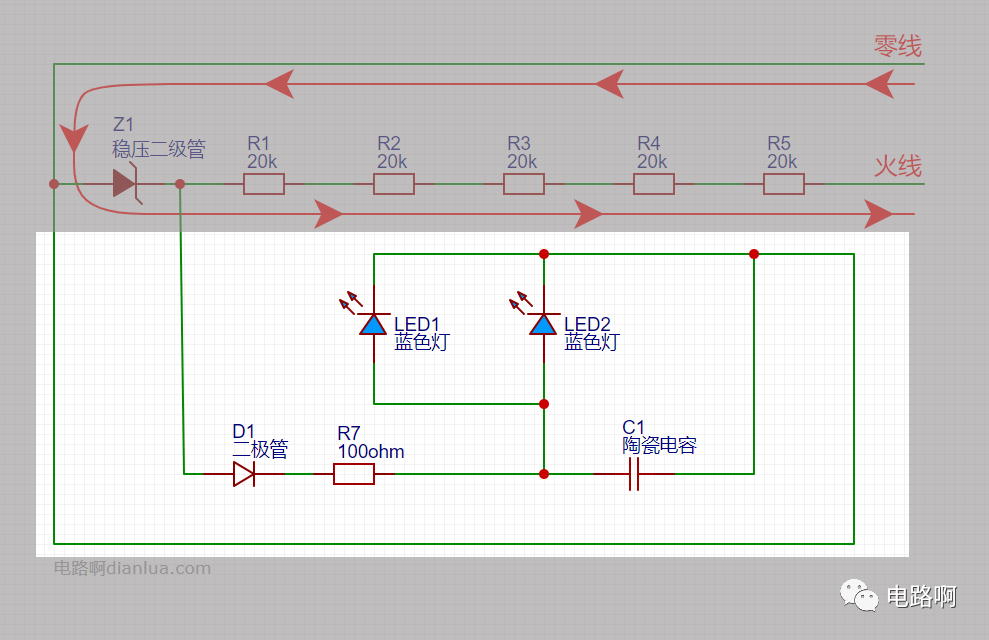Select the 稳压二级管 text label

[x=159, y=149]
